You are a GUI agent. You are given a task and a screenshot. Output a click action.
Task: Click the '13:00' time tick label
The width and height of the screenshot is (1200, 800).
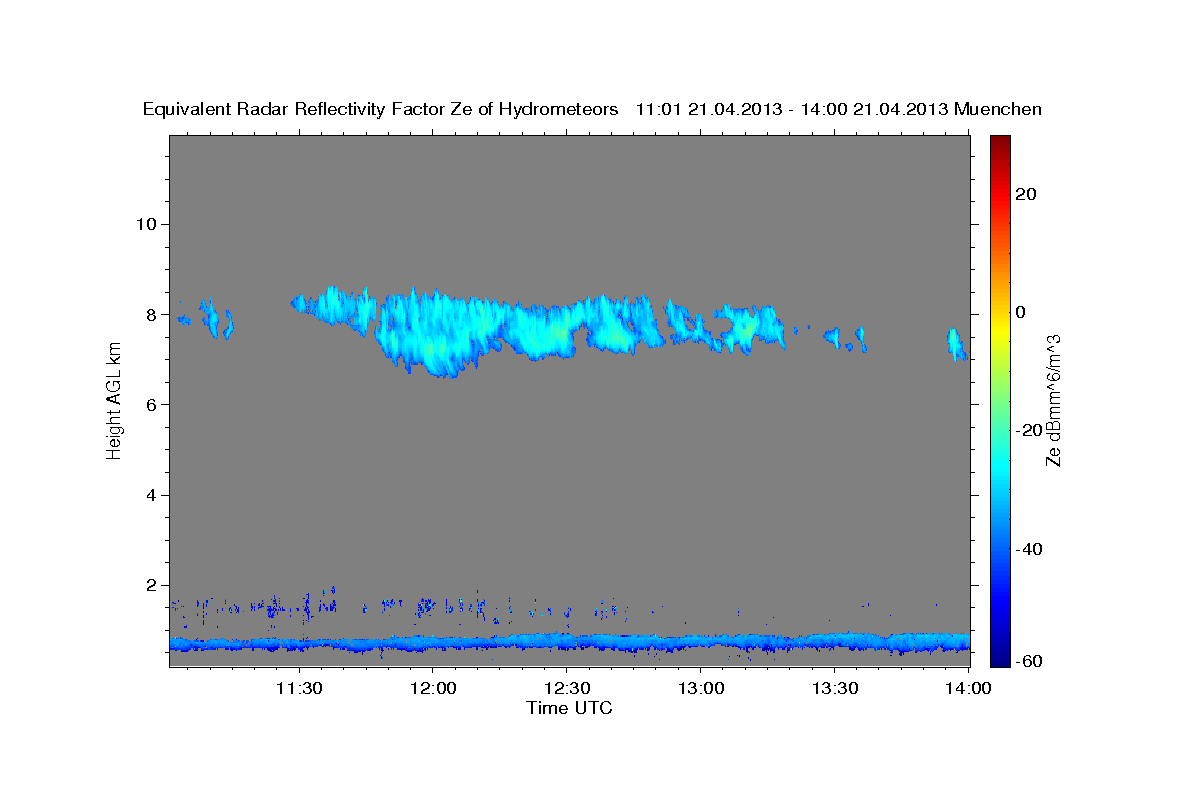tap(701, 690)
